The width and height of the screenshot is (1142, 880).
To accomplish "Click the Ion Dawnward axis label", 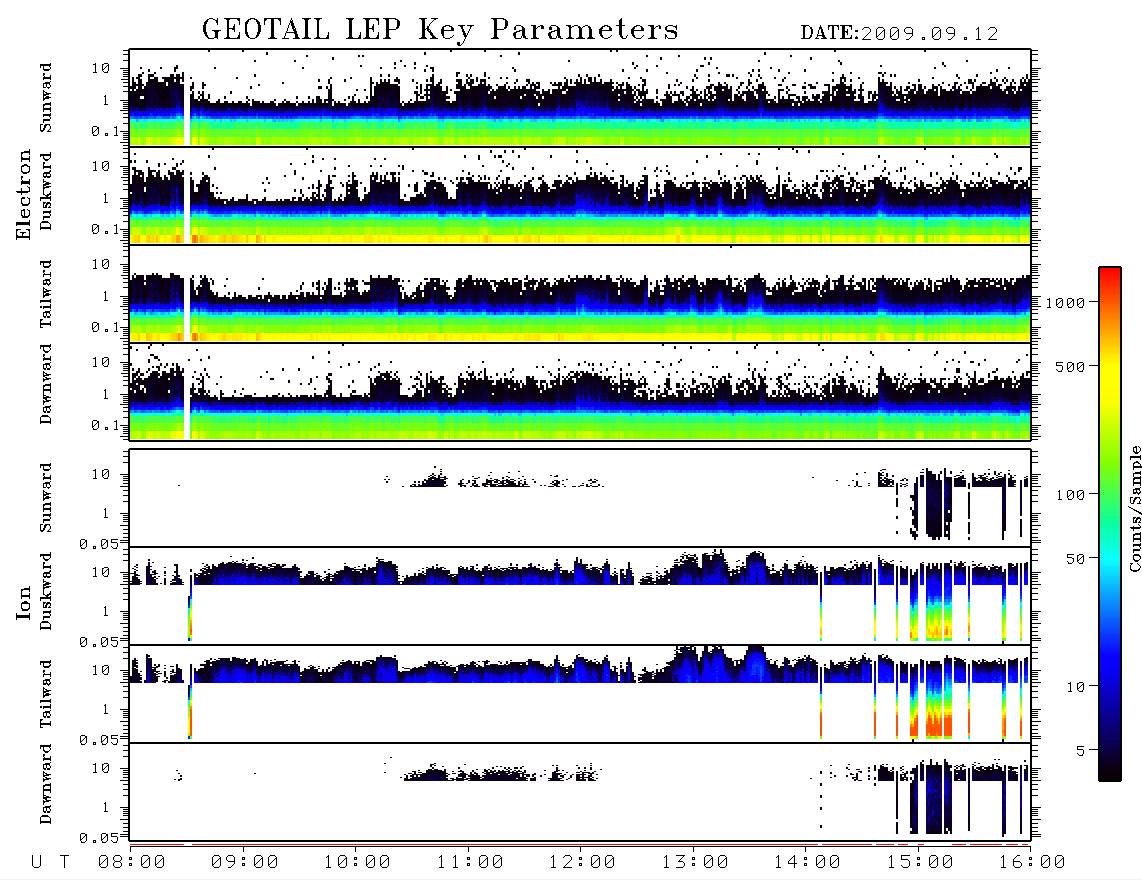I will click(x=46, y=785).
